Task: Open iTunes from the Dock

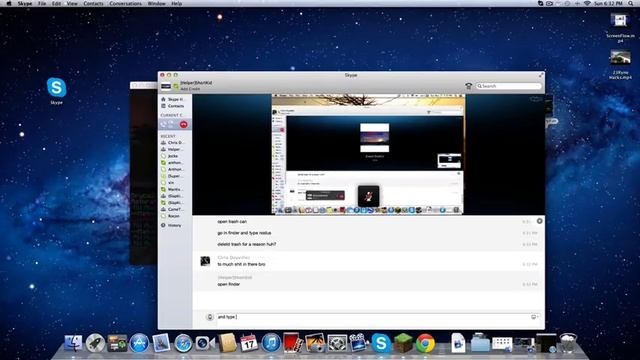Action: click(x=271, y=343)
